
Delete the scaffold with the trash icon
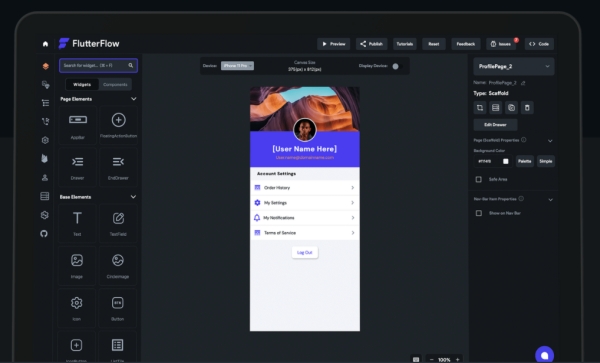tap(527, 108)
